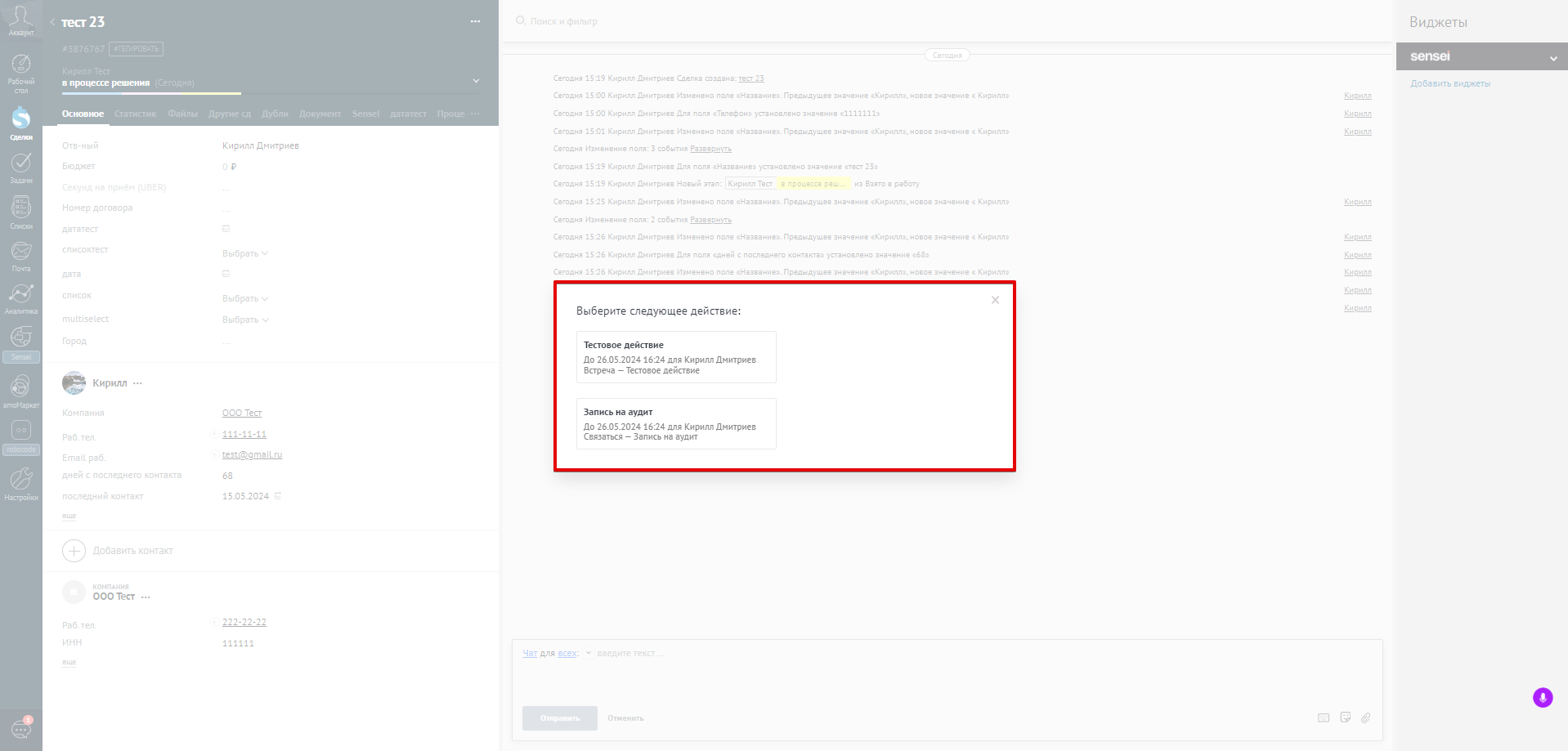Click the Добавить контакт button

click(x=118, y=551)
